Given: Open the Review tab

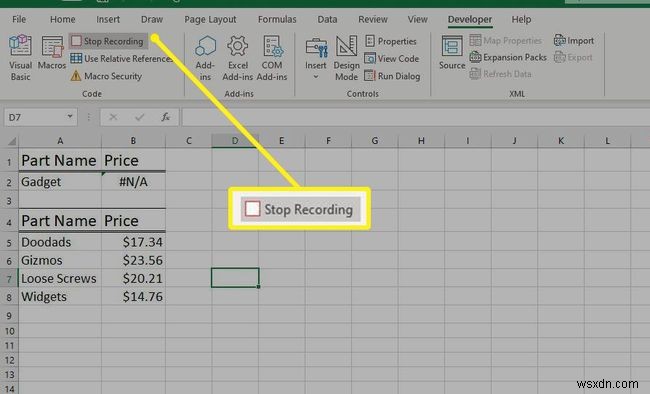Looking at the screenshot, I should (373, 19).
